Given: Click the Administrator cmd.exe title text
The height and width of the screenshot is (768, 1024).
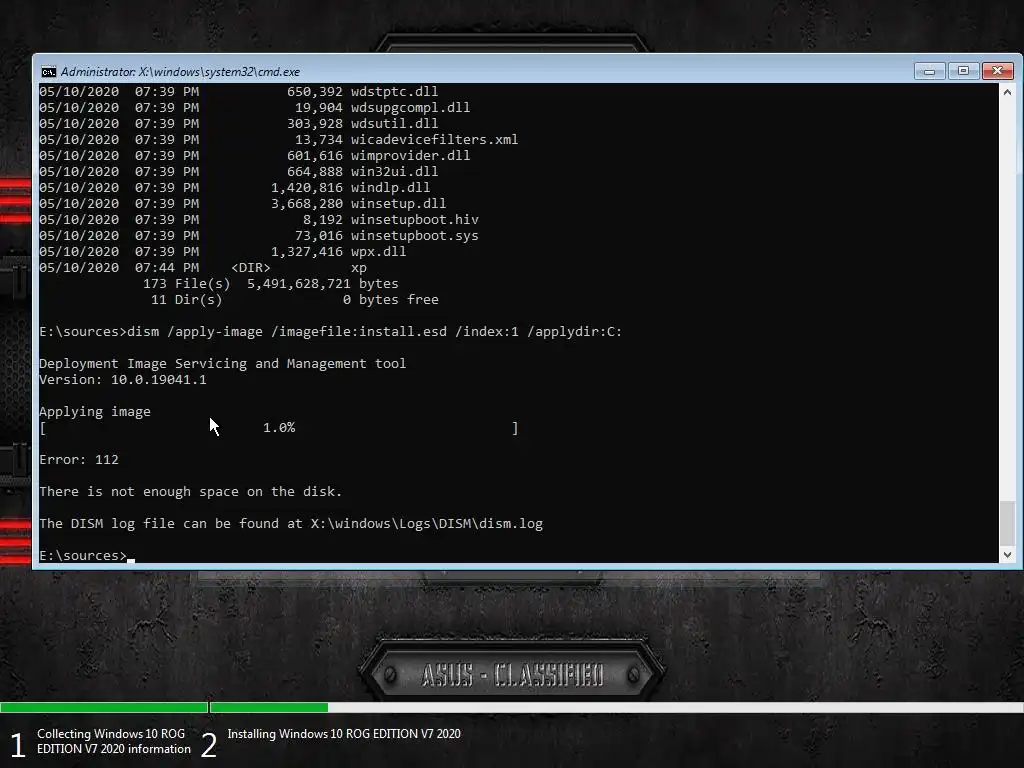Looking at the screenshot, I should tap(180, 72).
